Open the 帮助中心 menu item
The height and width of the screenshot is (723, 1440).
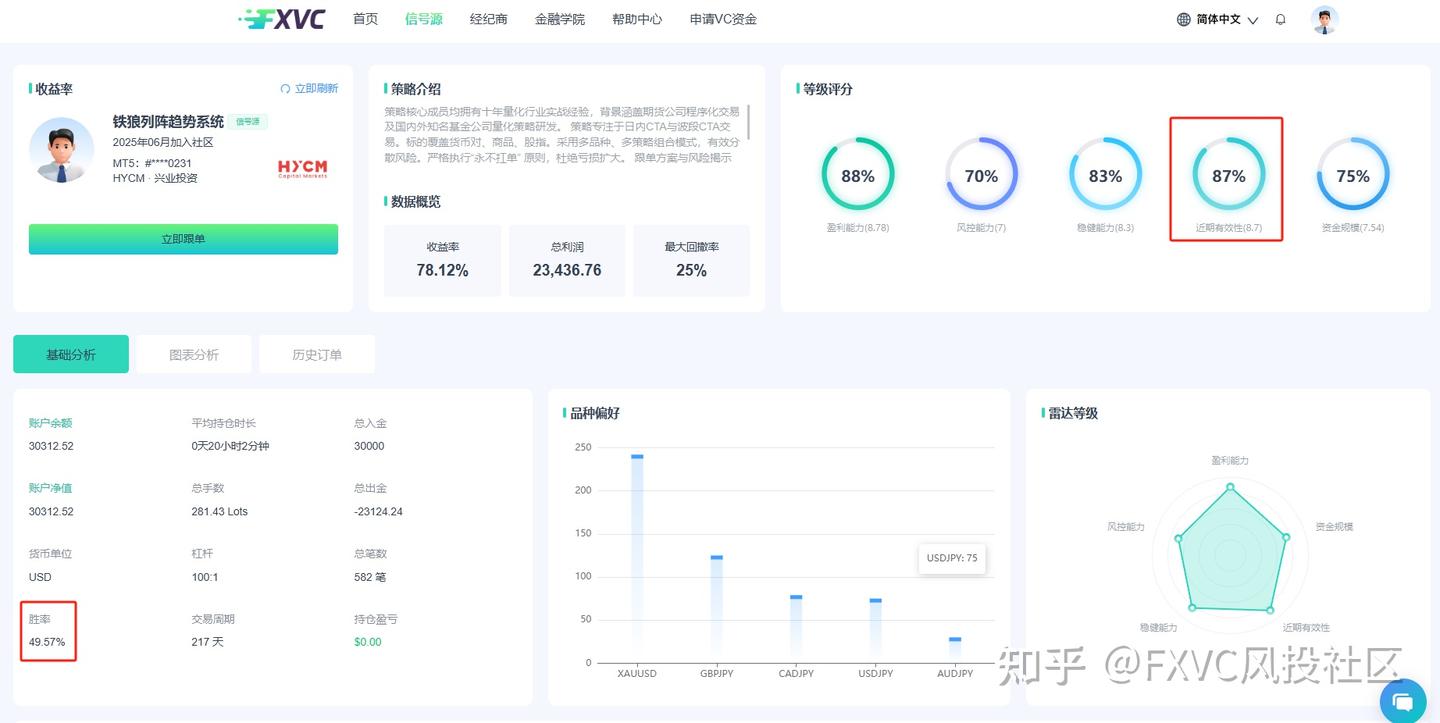(x=637, y=18)
